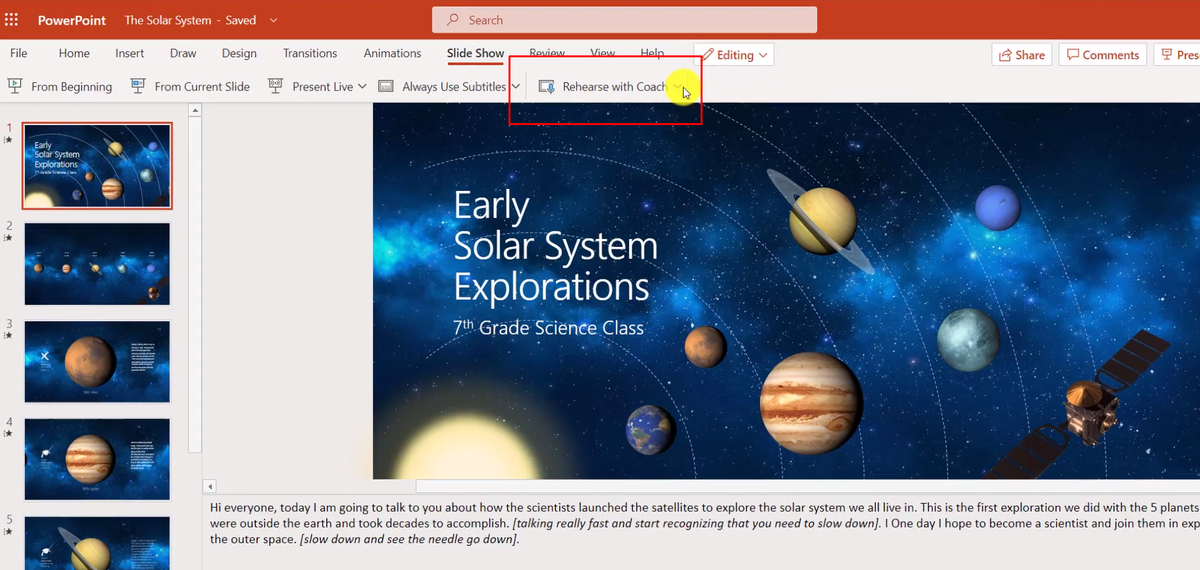The height and width of the screenshot is (570, 1200).
Task: Expand the Always Use Subtitles dropdown arrow
Action: point(515,87)
